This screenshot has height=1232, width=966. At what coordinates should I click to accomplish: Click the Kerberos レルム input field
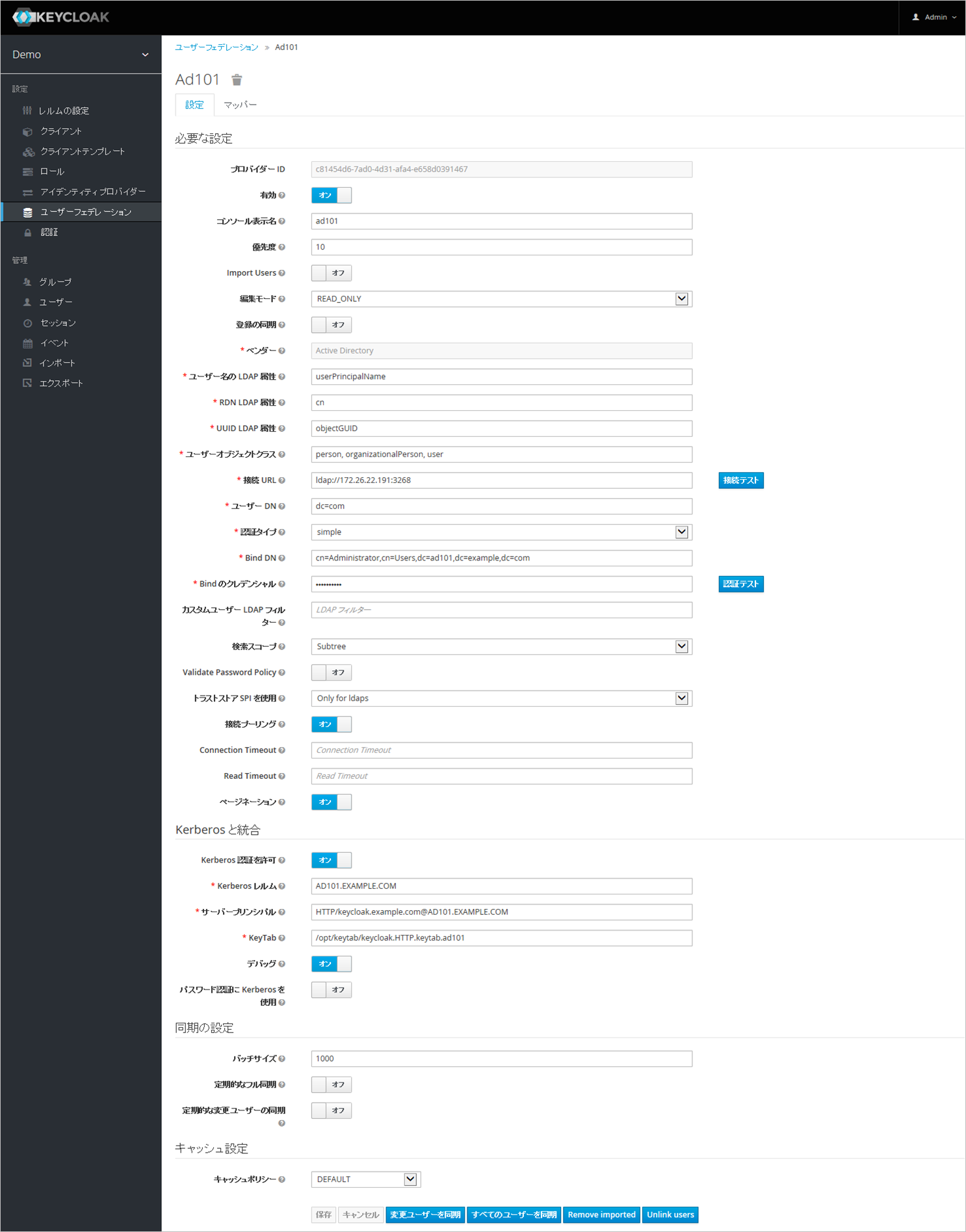point(501,886)
